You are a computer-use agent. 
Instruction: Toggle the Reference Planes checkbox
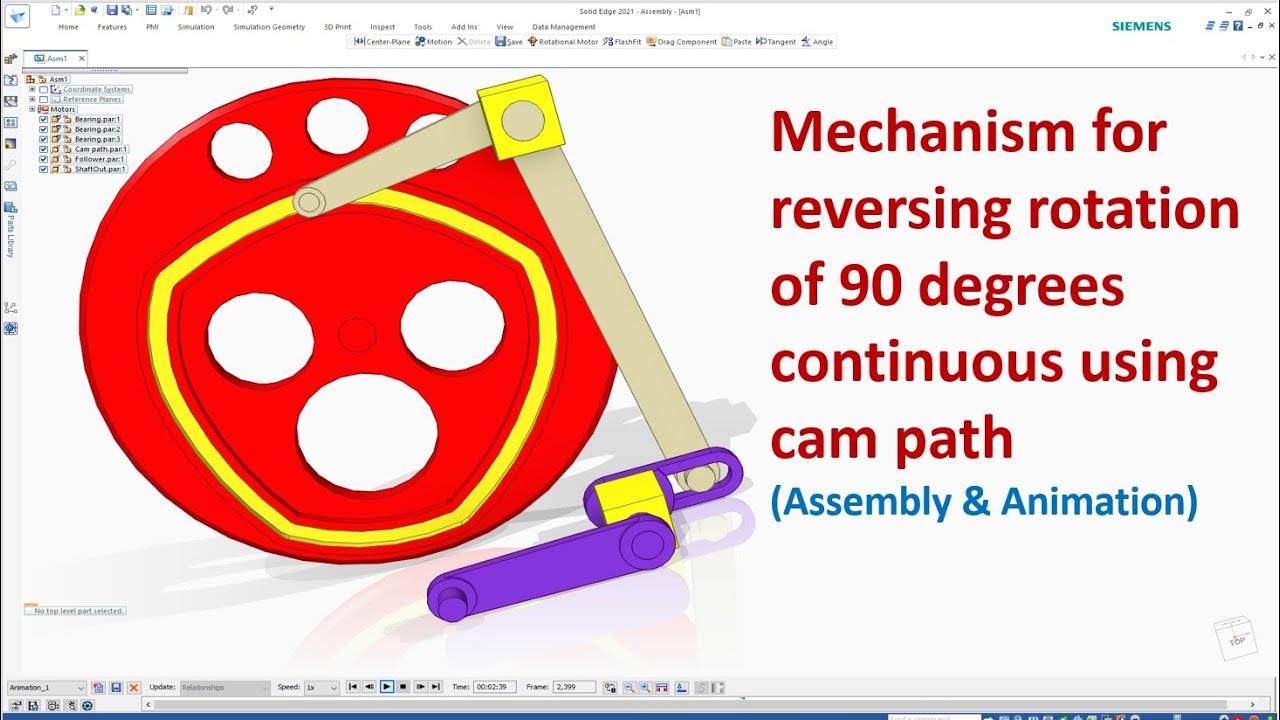[44, 99]
